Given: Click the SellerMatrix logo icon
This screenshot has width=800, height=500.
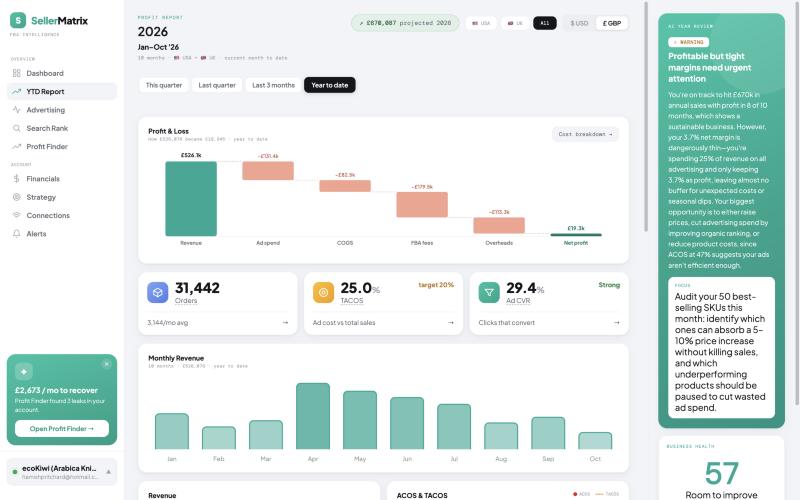Looking at the screenshot, I should [18, 20].
